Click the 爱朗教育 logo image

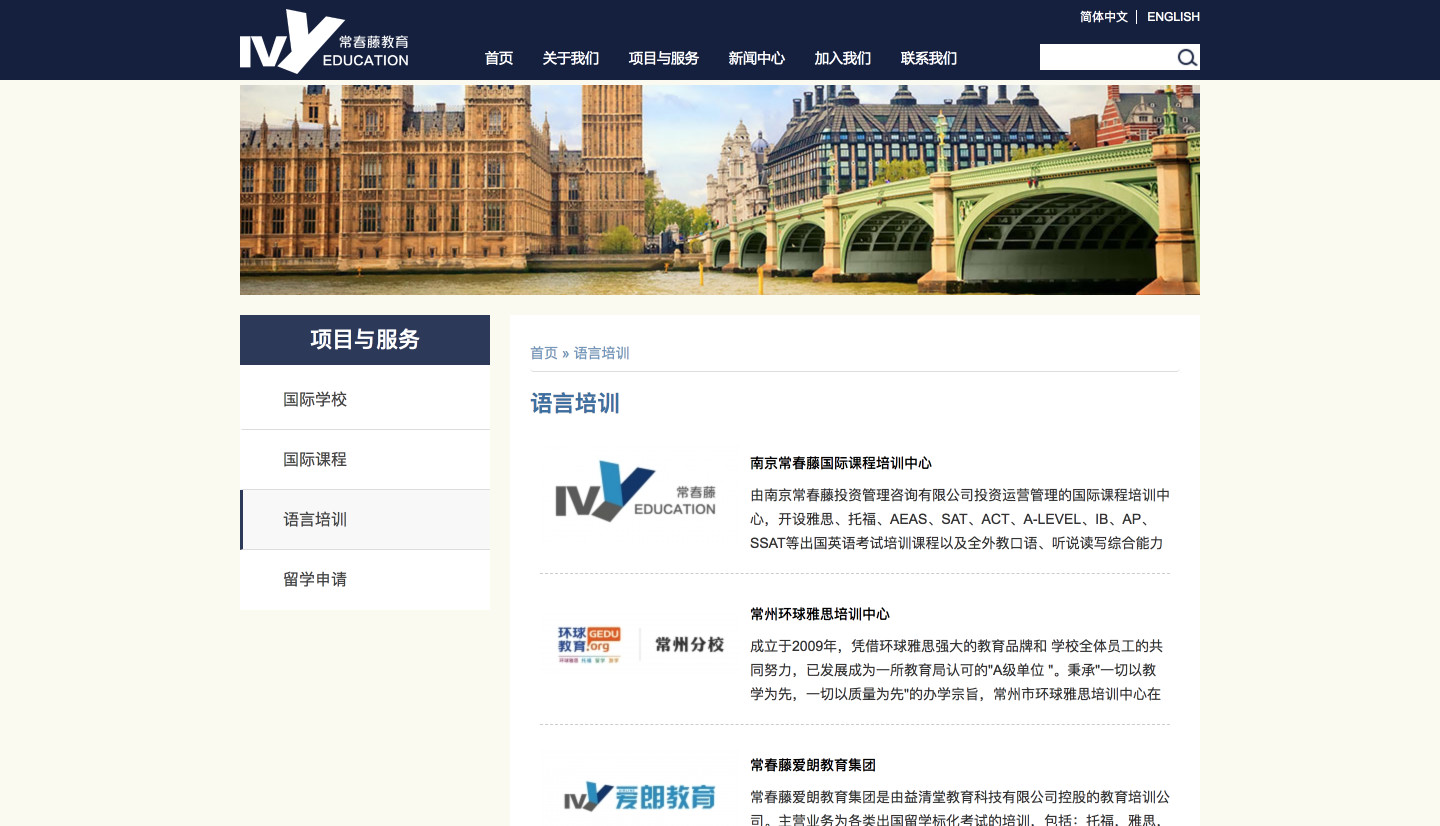[x=640, y=796]
